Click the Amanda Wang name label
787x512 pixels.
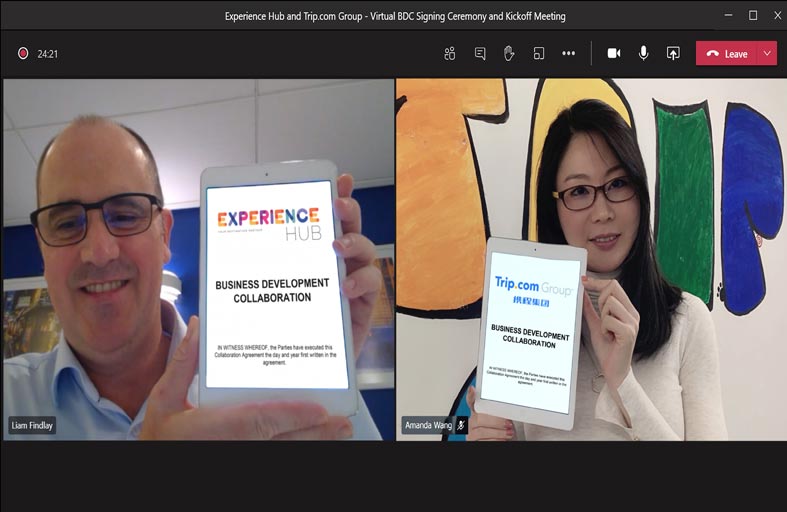(428, 425)
